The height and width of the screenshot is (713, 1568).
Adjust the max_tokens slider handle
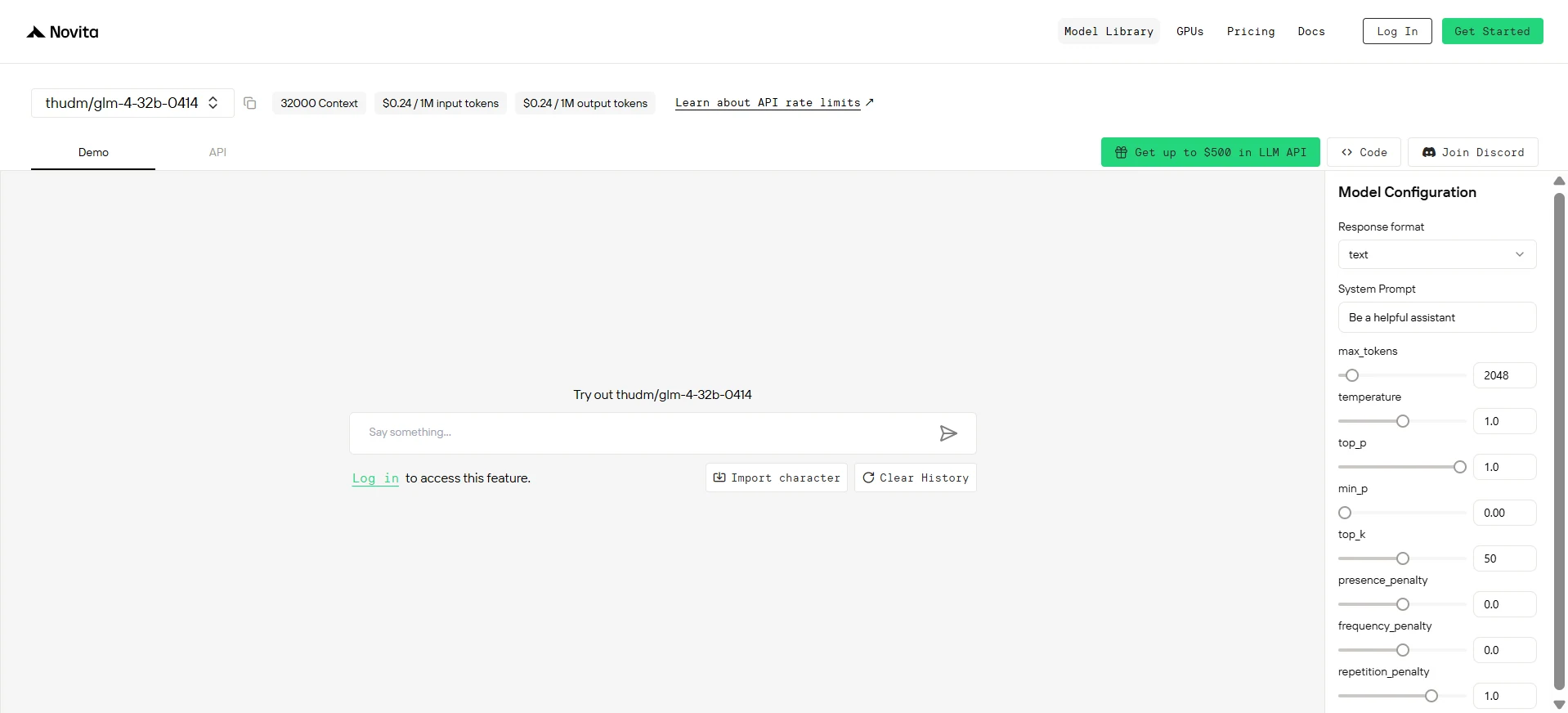[1352, 375]
